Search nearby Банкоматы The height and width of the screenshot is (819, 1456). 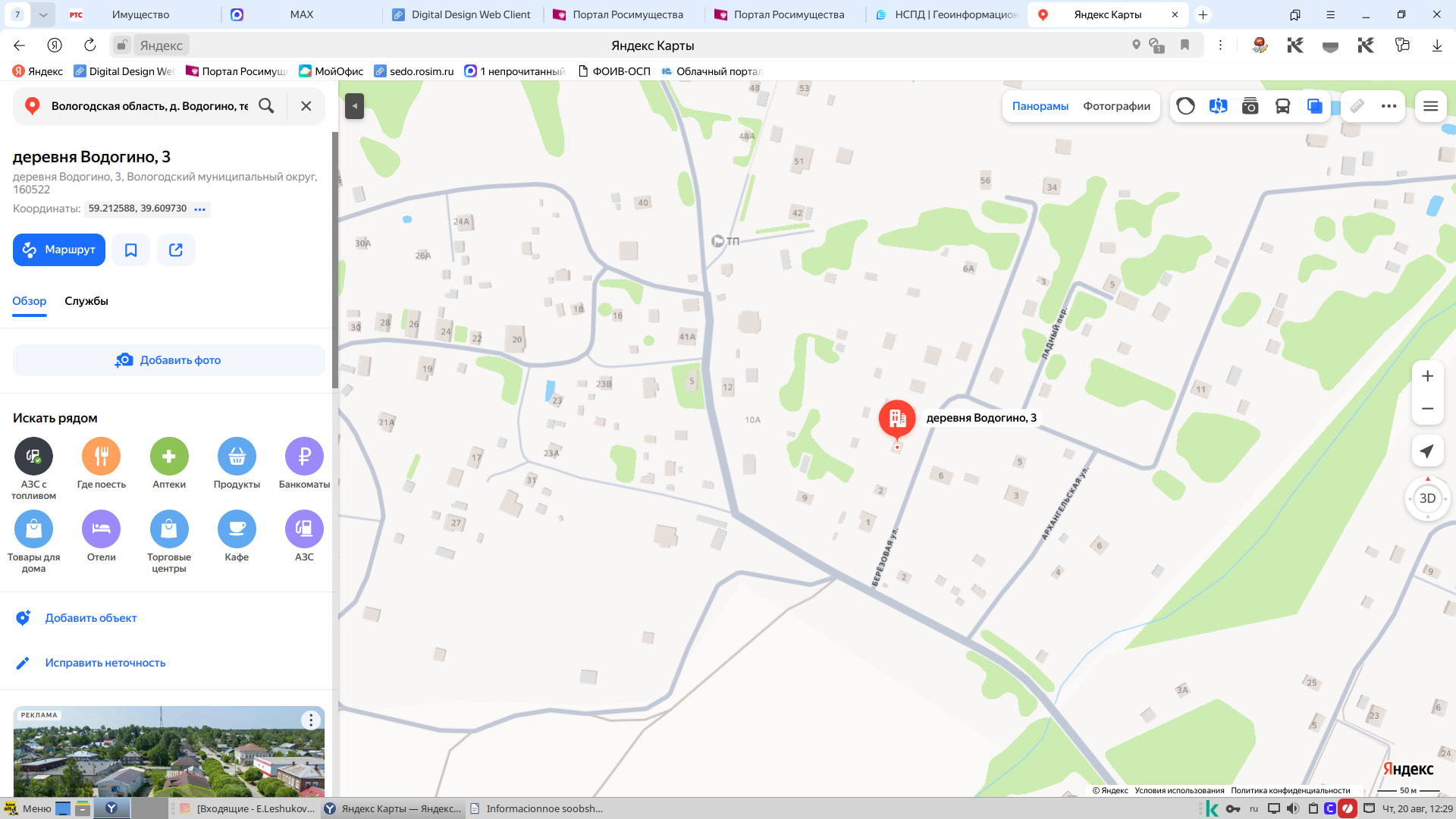[304, 463]
